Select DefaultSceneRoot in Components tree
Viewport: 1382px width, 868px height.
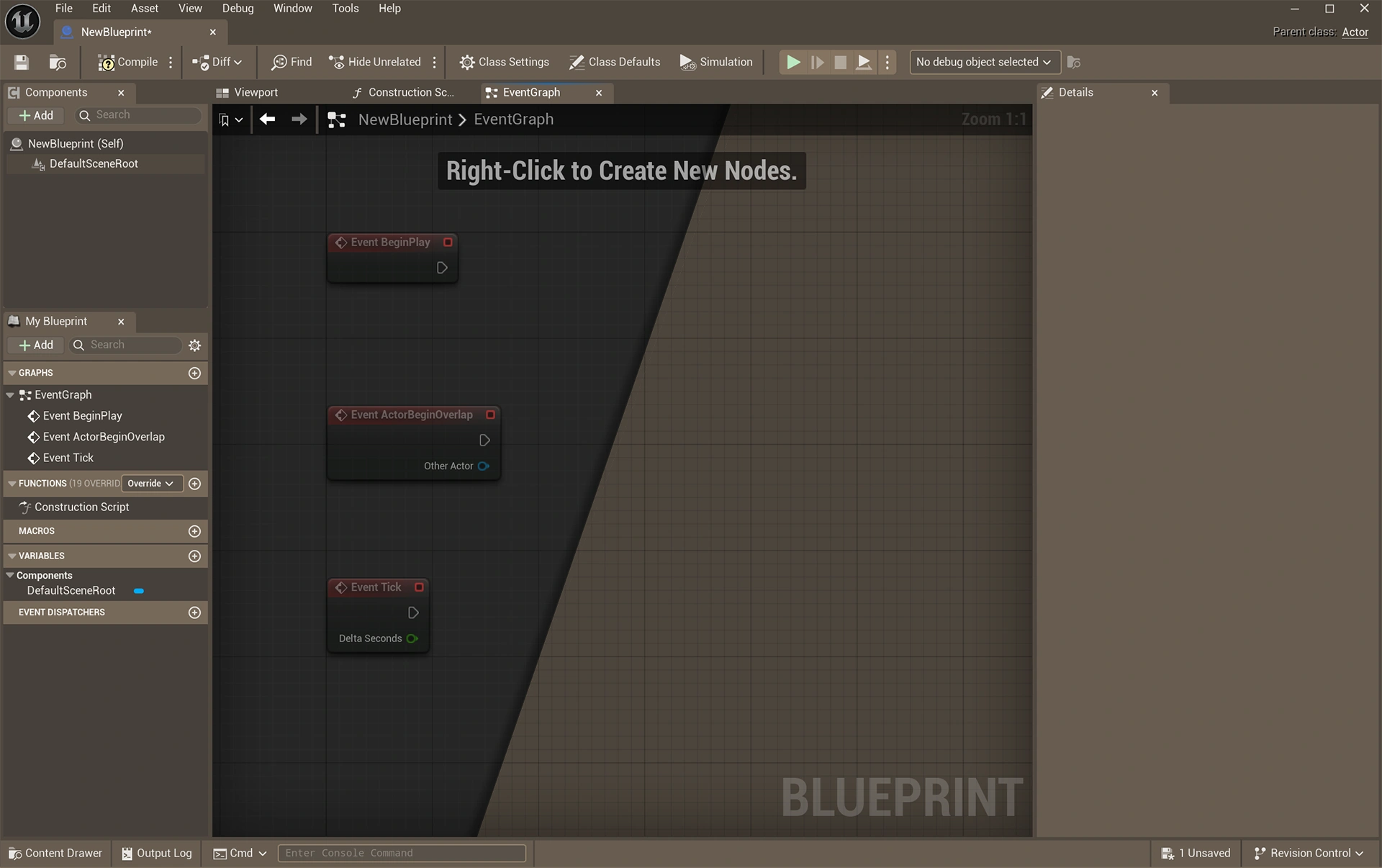(x=106, y=164)
